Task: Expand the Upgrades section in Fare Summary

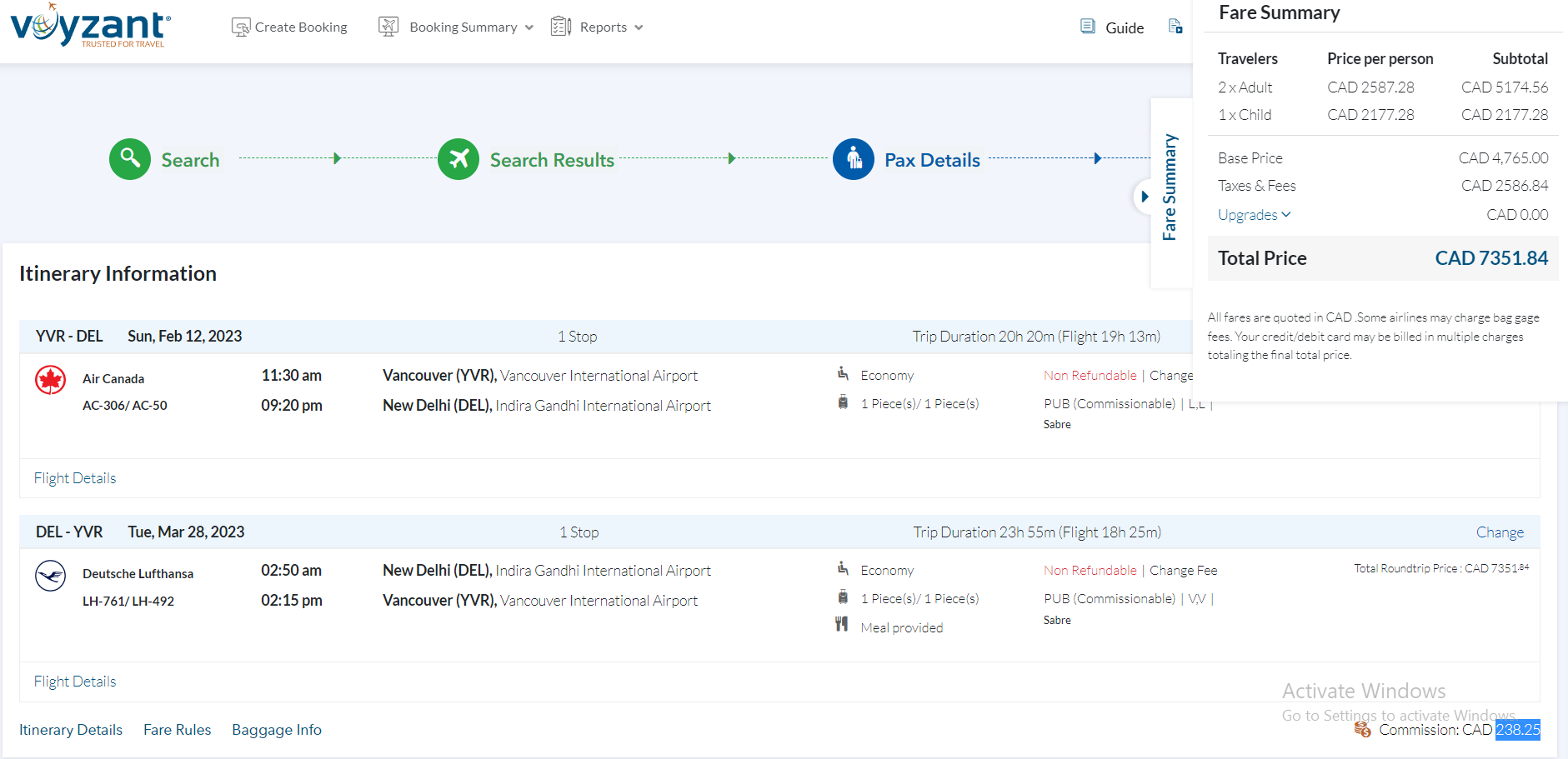Action: pyautogui.click(x=1254, y=215)
